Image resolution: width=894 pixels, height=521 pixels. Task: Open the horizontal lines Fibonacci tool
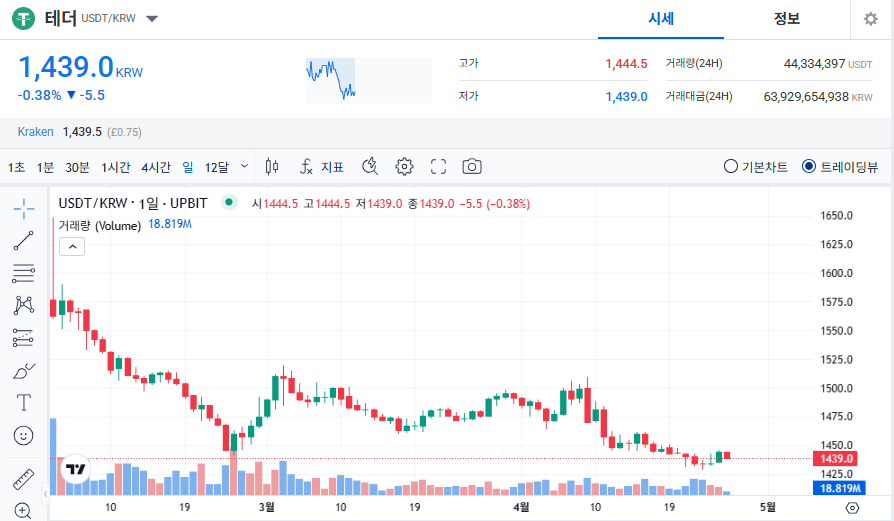(23, 274)
